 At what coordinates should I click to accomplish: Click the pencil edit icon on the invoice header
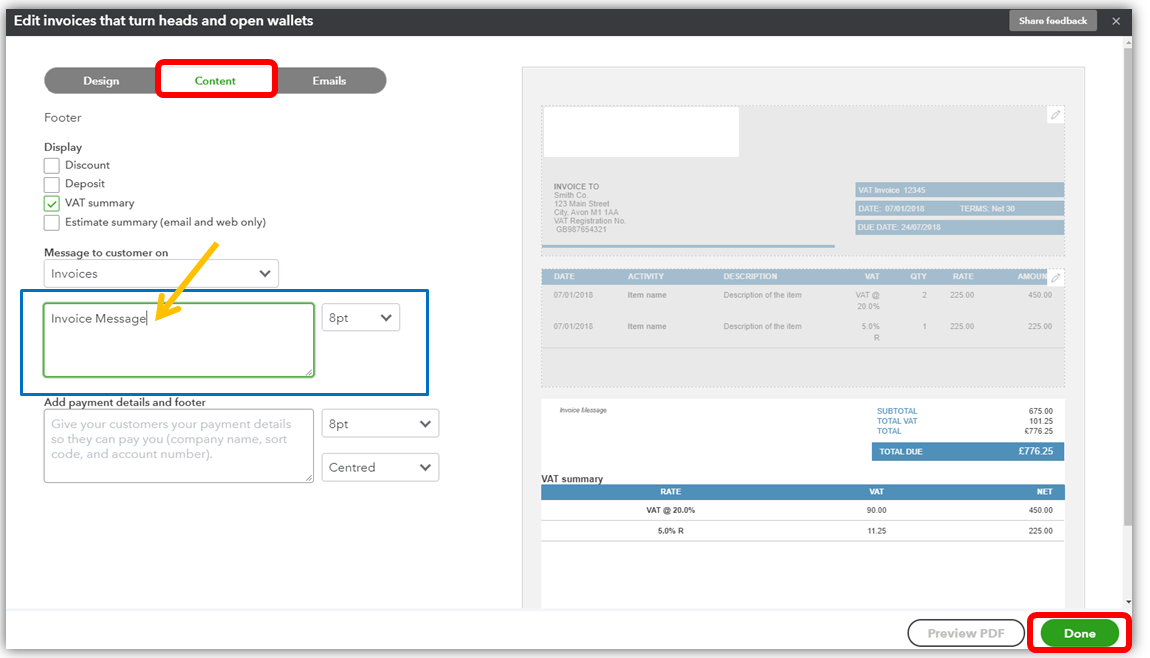1056,115
